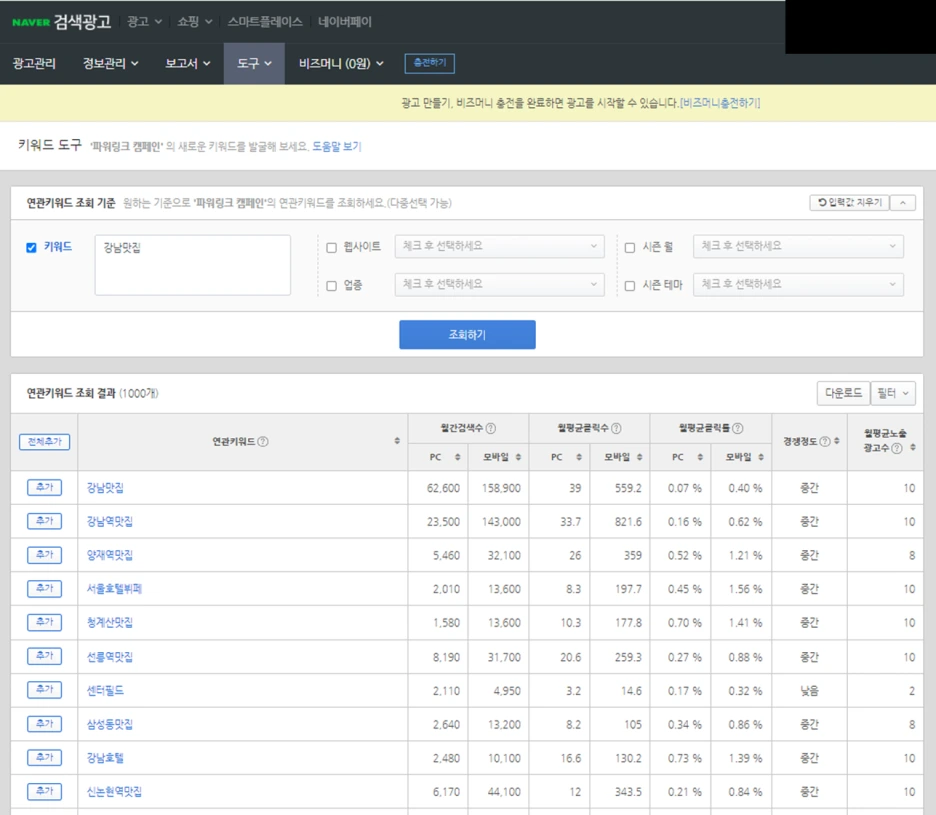Sort 월평균클릭률 모바일 column

tap(761, 457)
